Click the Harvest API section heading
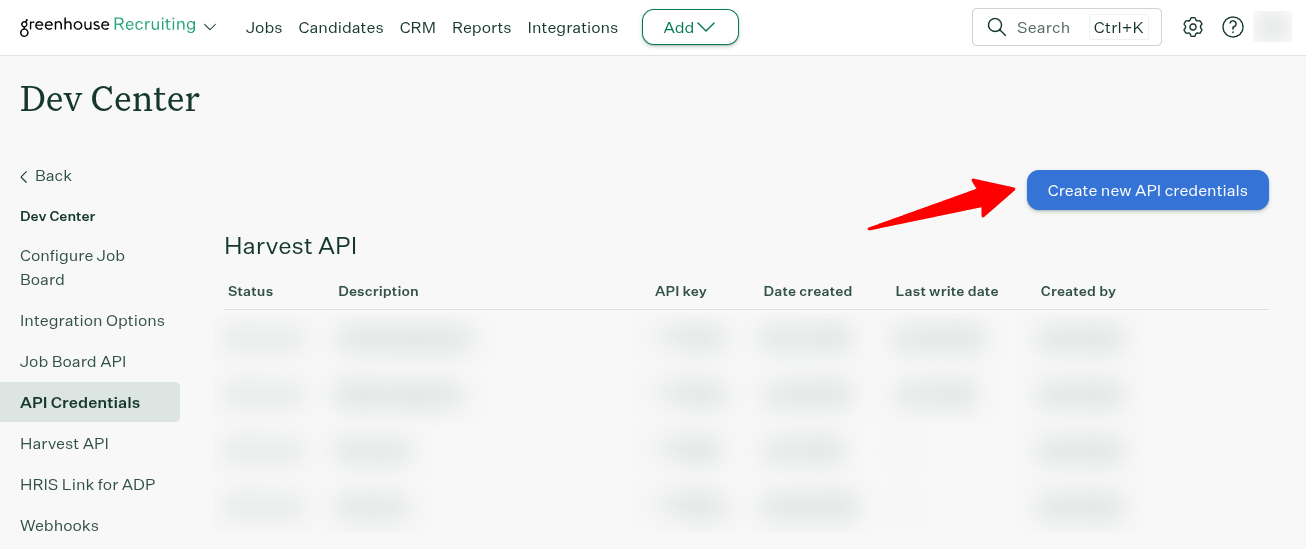The image size is (1306, 549). coord(290,246)
